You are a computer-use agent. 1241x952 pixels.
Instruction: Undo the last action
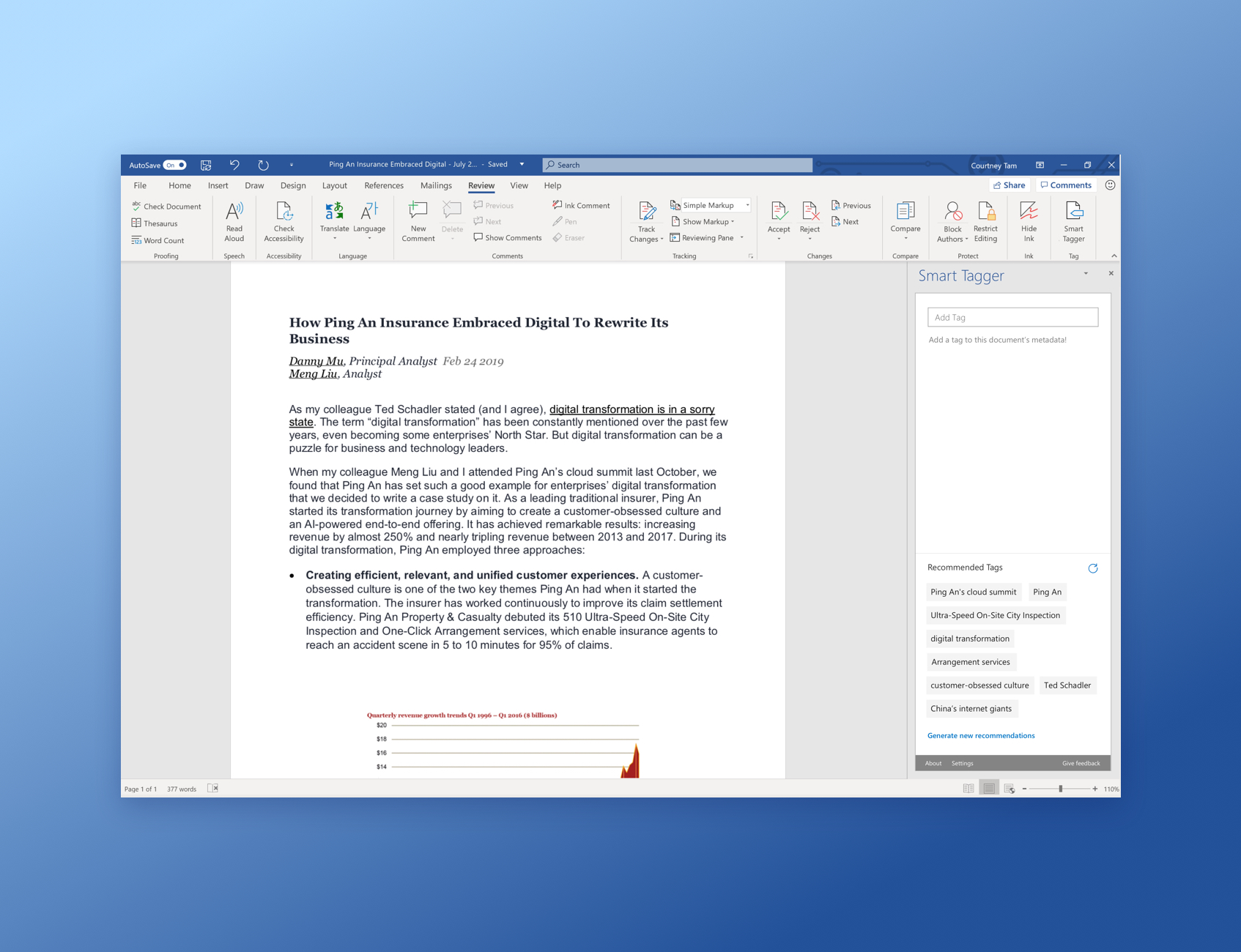tap(234, 165)
